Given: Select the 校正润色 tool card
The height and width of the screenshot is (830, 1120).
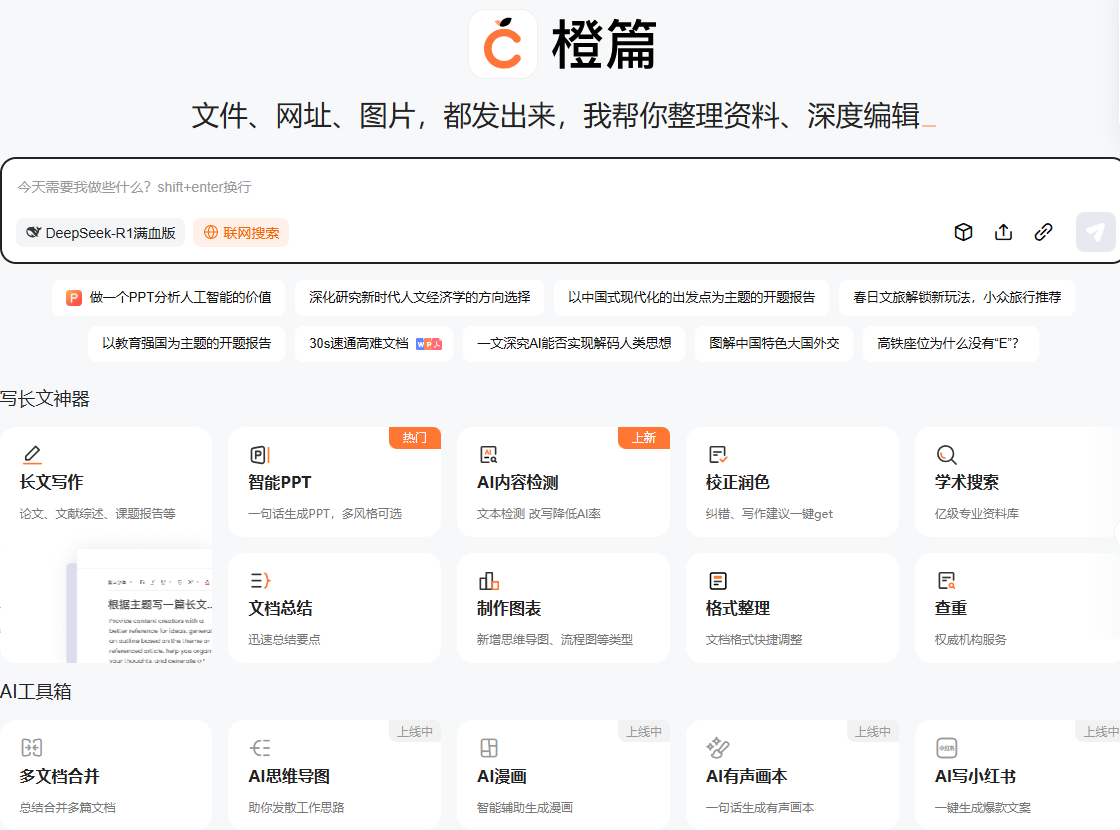Looking at the screenshot, I should [792, 482].
